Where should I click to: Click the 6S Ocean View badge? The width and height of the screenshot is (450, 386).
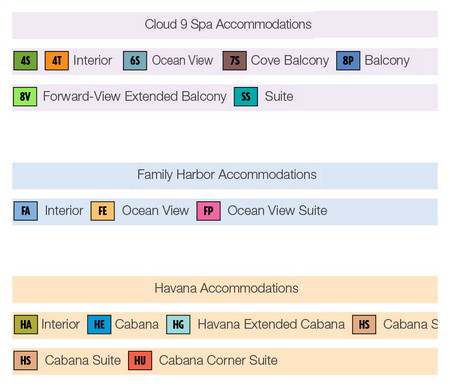[x=135, y=61]
